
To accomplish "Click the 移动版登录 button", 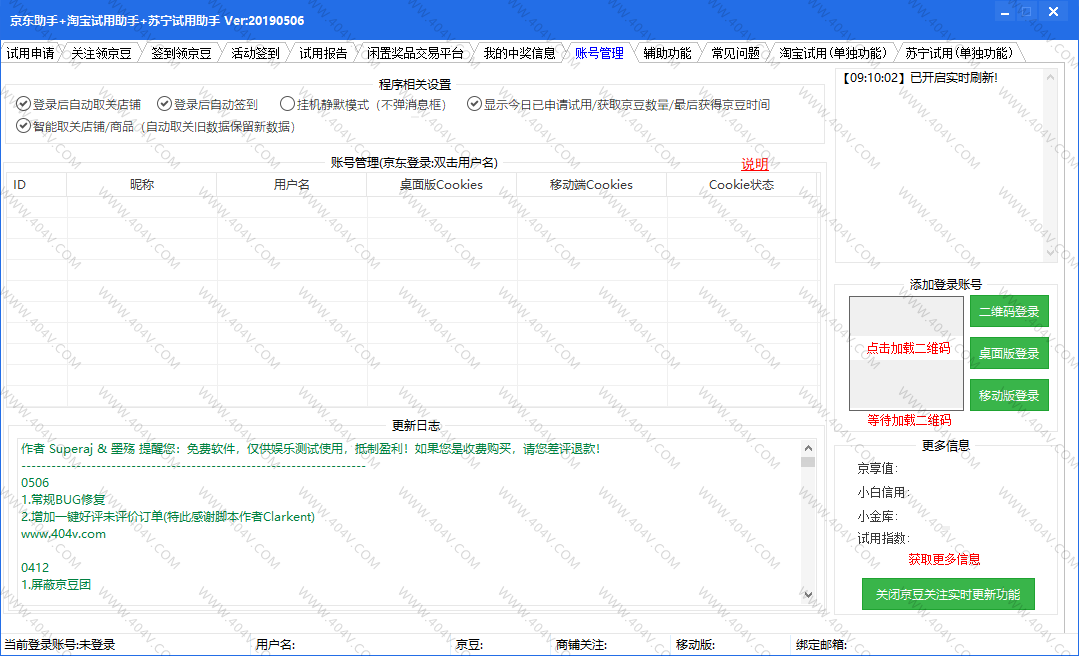I will point(1009,395).
